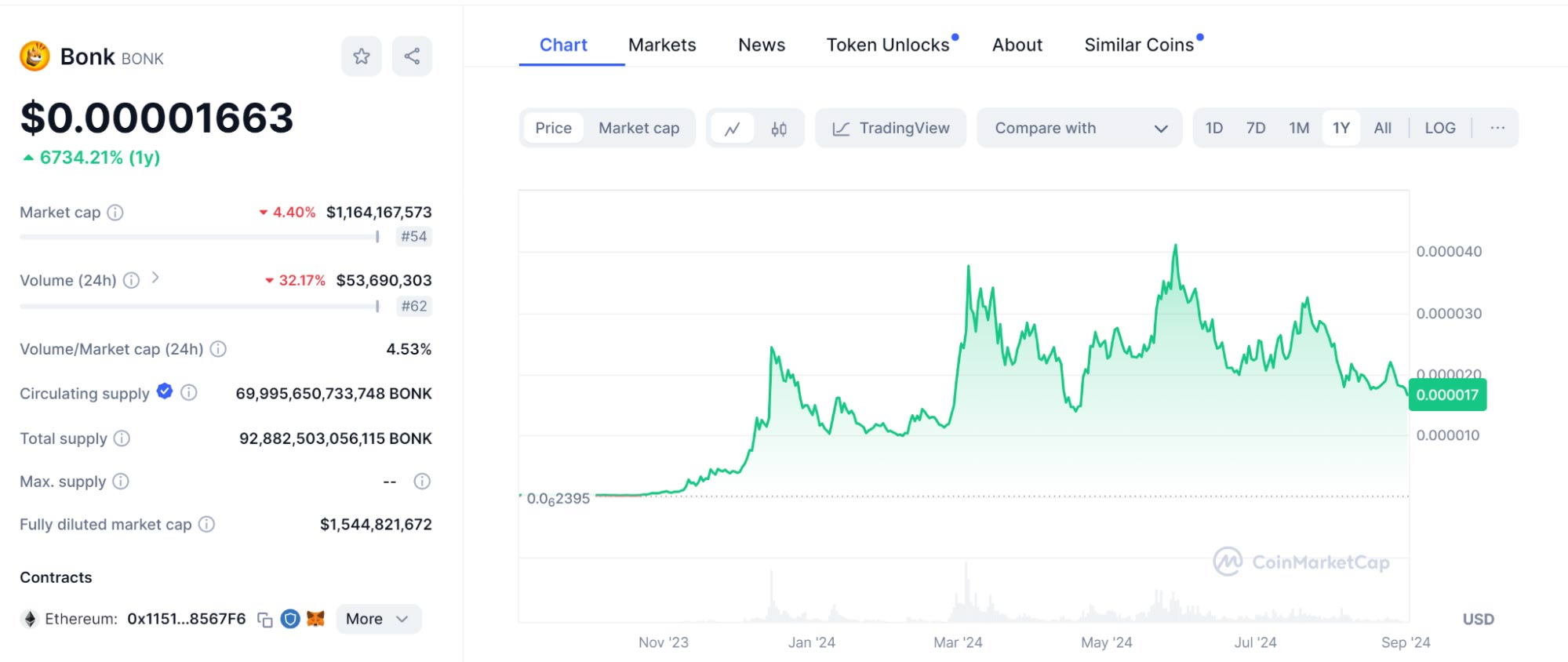This screenshot has height=662, width=1568.
Task: Open the Markets tab
Action: tap(662, 45)
